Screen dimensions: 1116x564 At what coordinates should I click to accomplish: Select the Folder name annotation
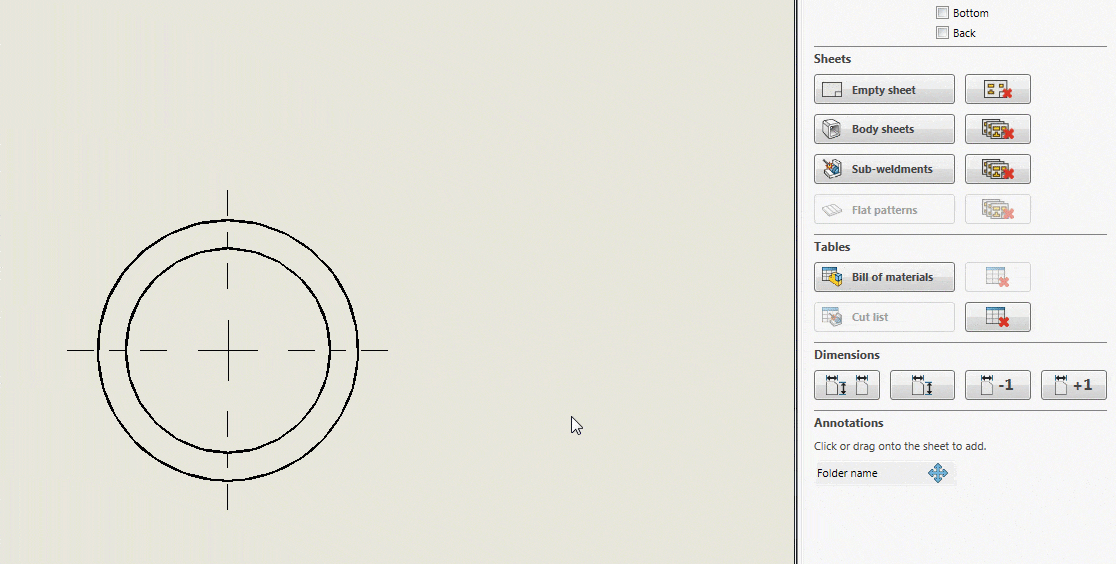[x=885, y=473]
